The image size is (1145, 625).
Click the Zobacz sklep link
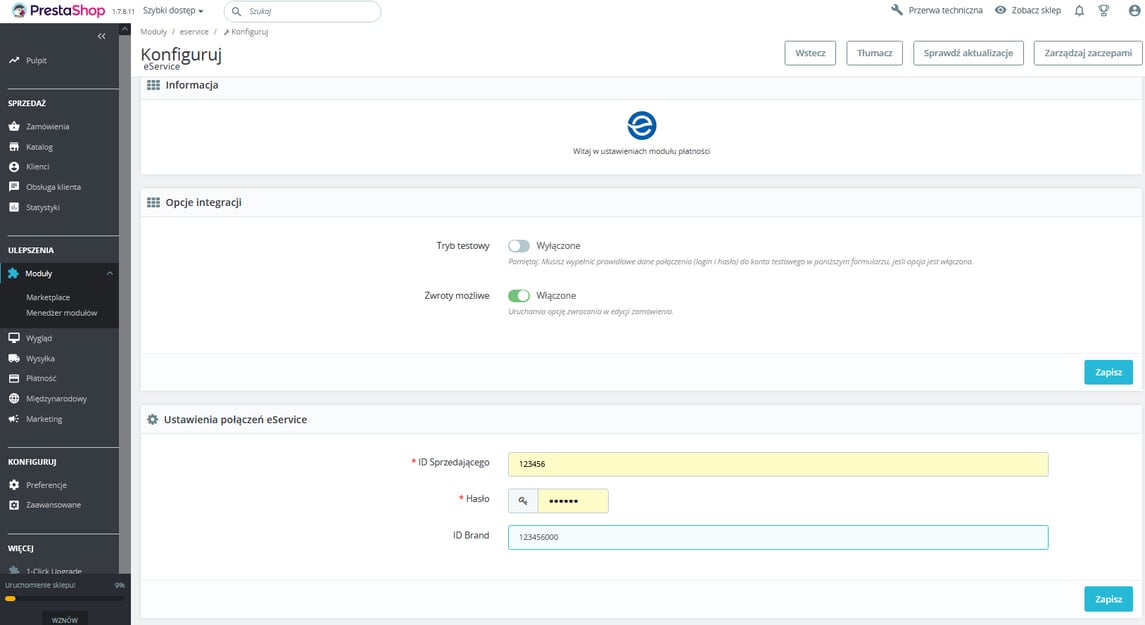[1036, 10]
